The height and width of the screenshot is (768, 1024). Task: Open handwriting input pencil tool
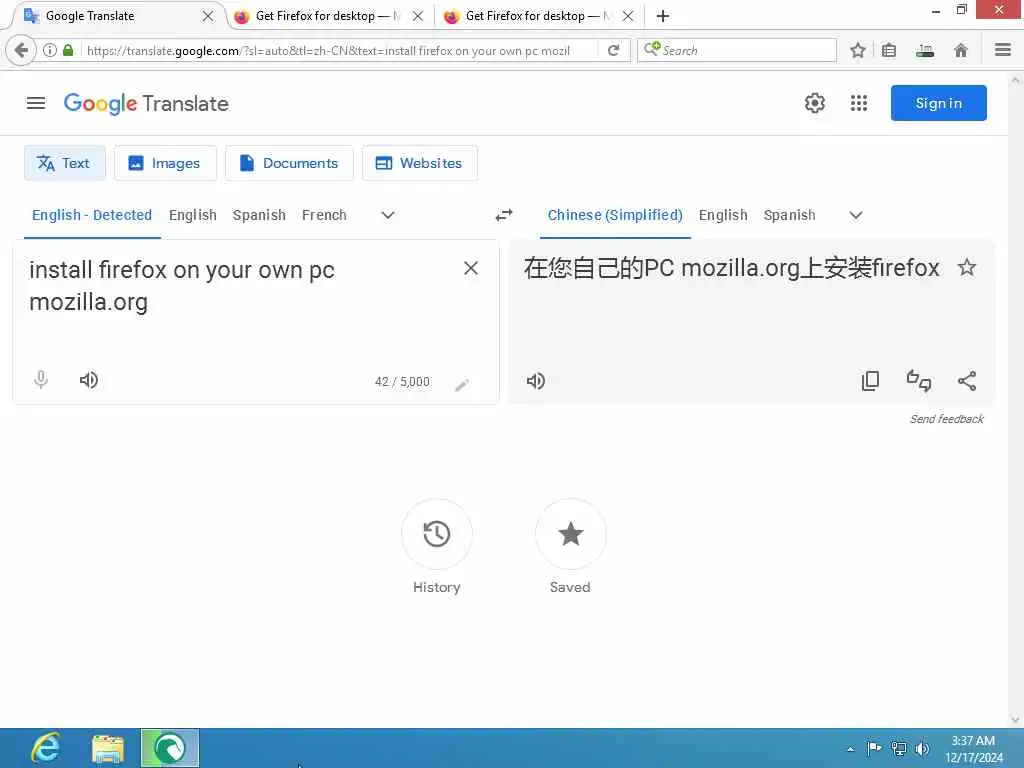tap(462, 385)
